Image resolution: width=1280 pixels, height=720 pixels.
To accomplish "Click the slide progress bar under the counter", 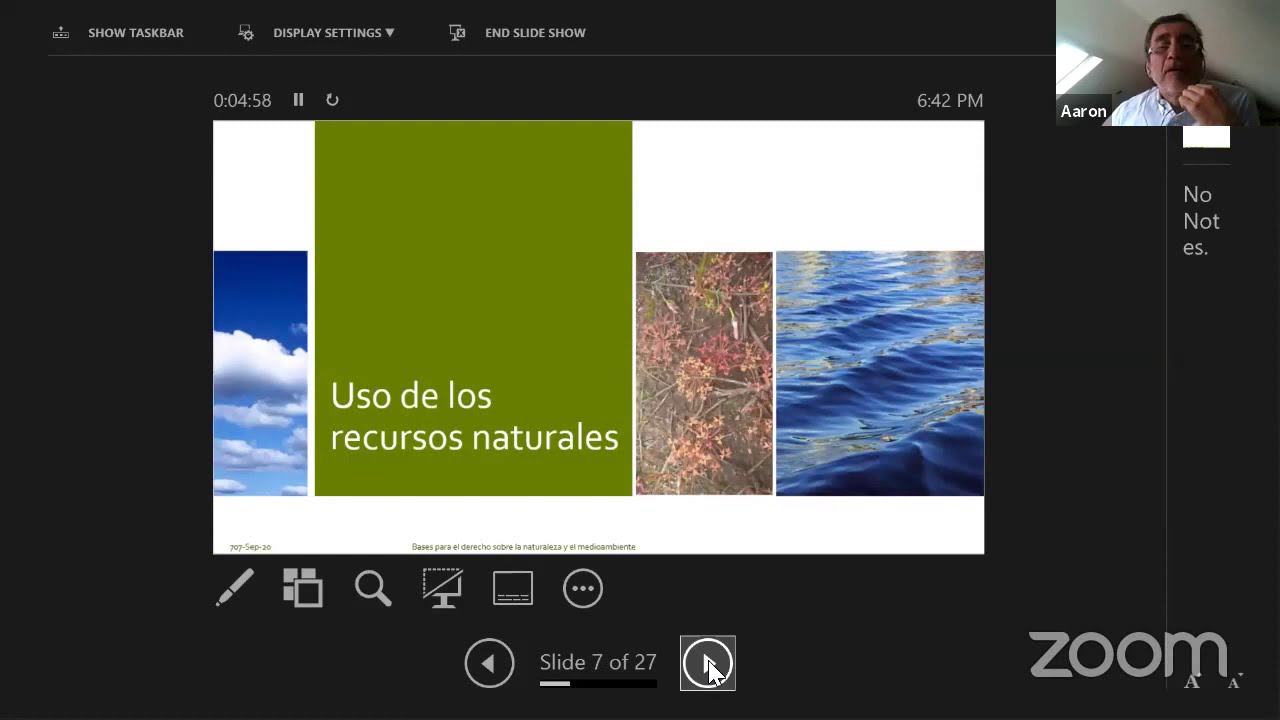I will (x=598, y=684).
